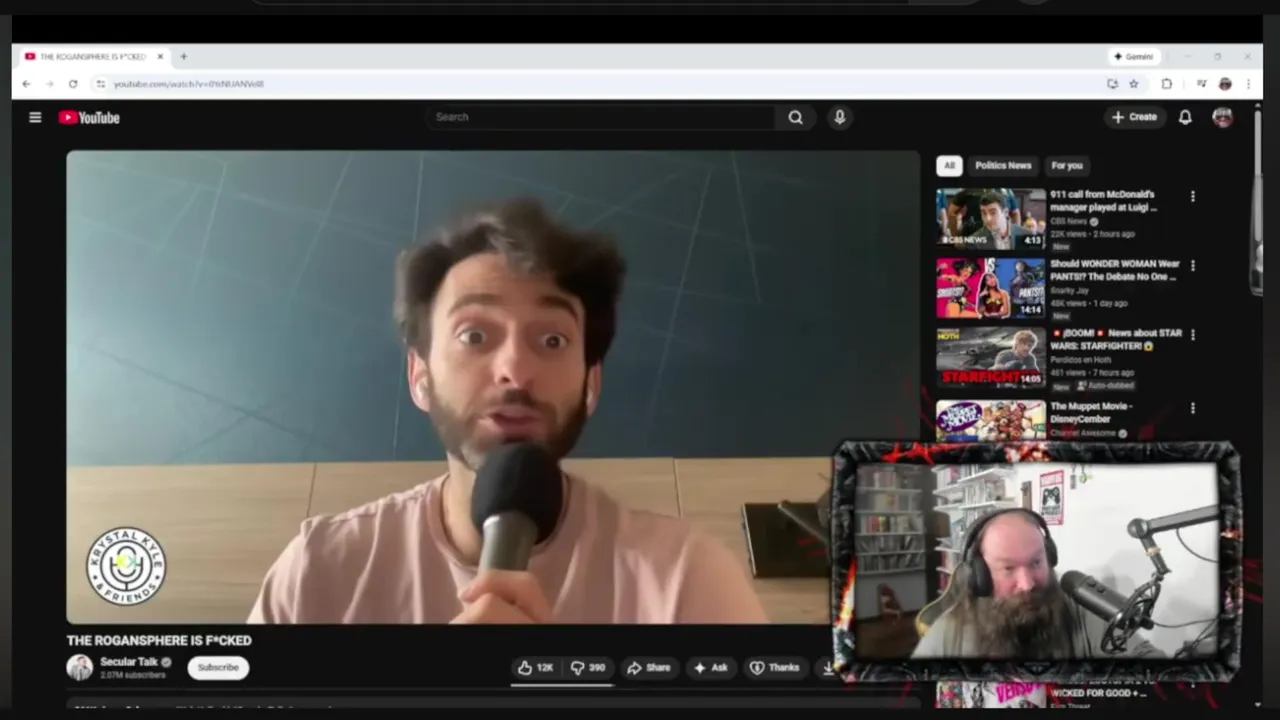Screen dimensions: 1280x720
Task: Go to YouTube home via logo
Action: point(89,117)
